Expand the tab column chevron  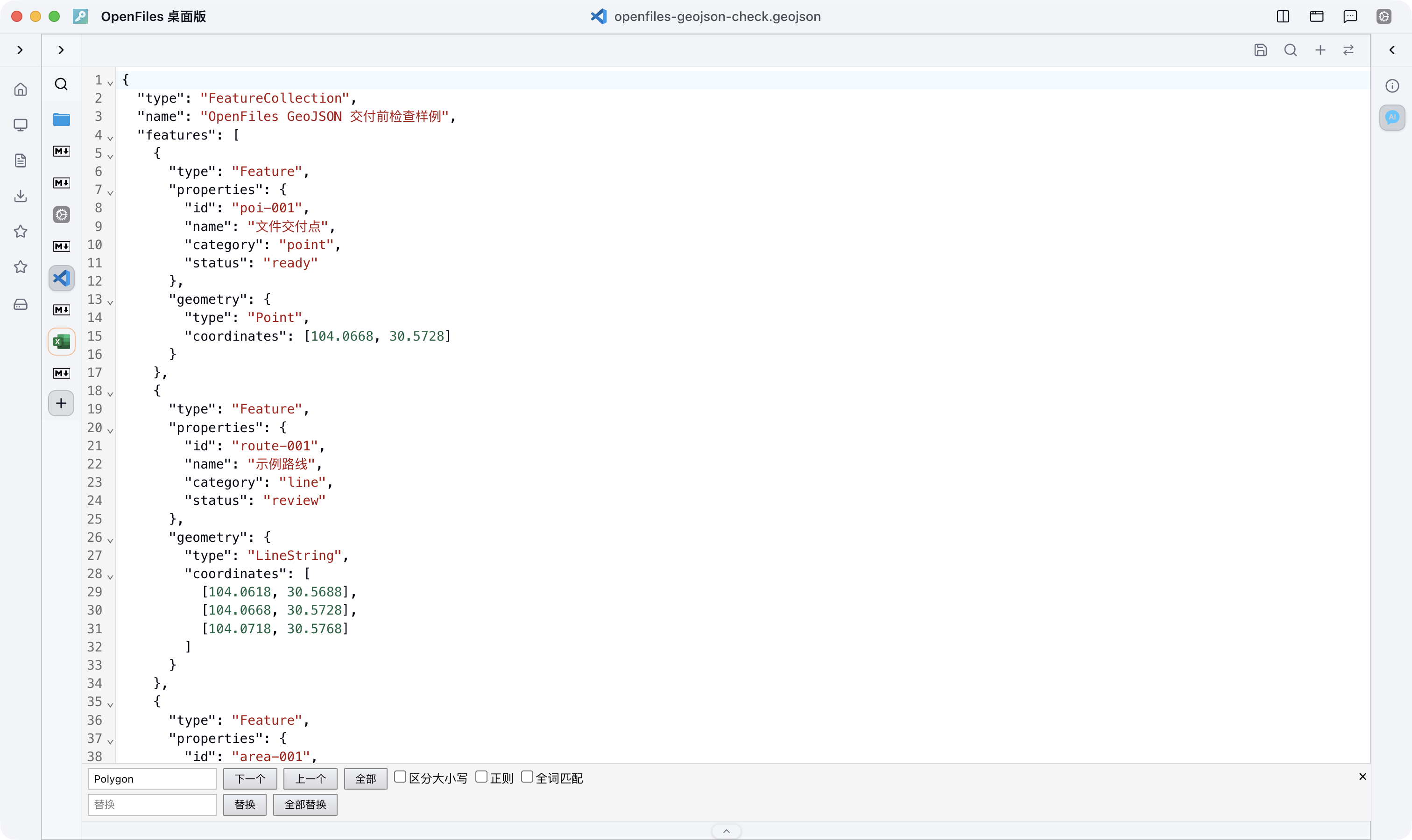coord(61,50)
